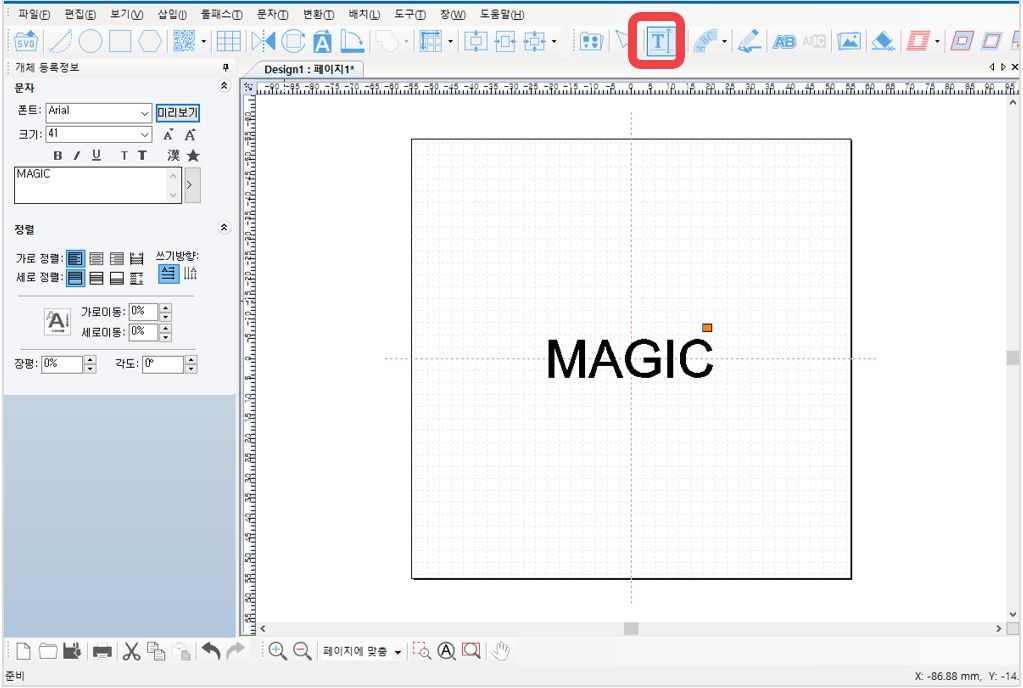The width and height of the screenshot is (1023, 688).
Task: Set vertical alignment to bottom
Action: tap(117, 278)
